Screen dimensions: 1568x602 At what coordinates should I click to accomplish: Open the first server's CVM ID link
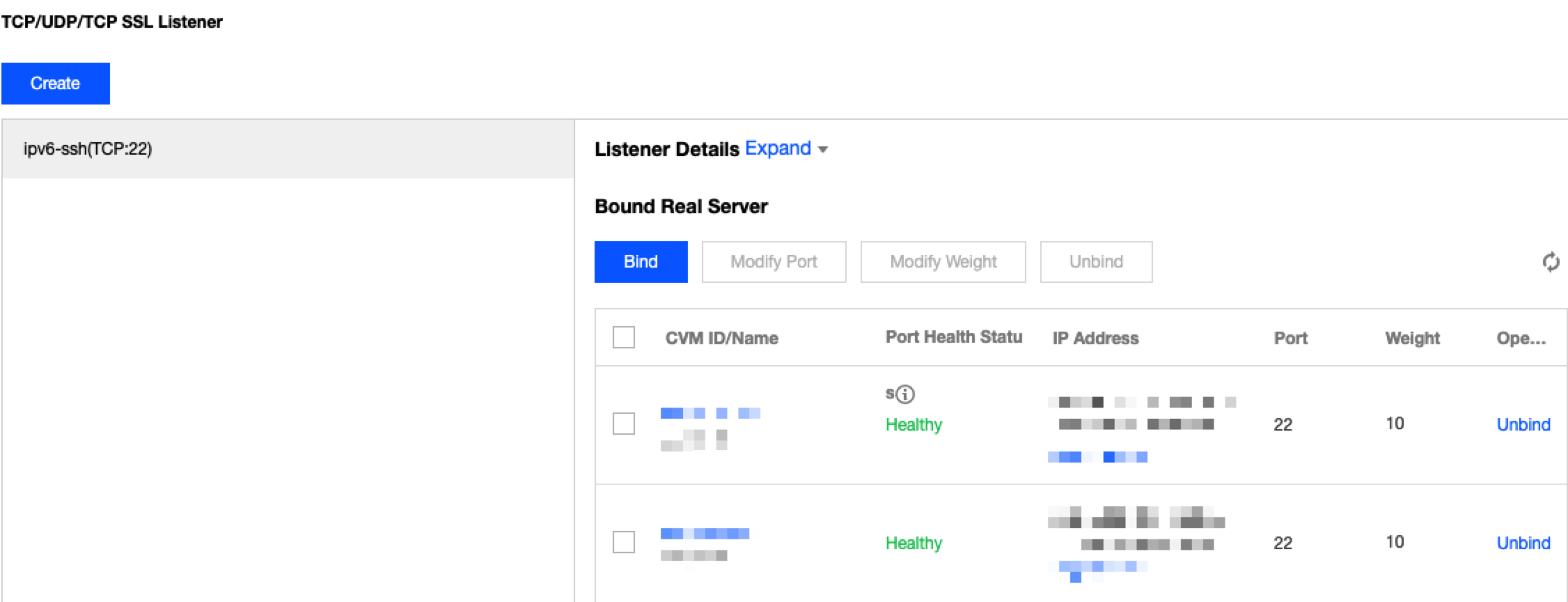click(x=709, y=413)
